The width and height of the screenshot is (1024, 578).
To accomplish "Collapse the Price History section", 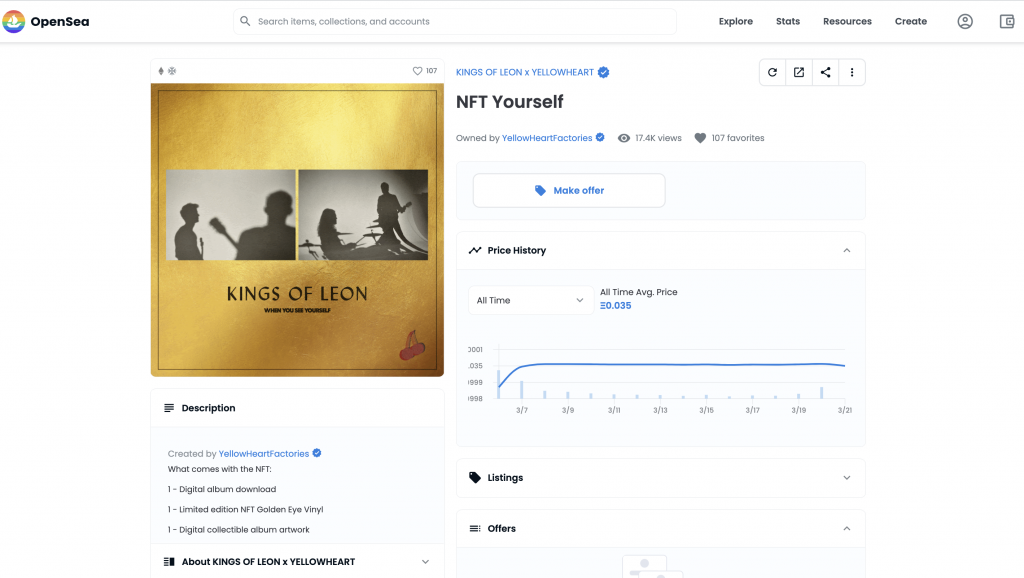I will click(x=846, y=250).
